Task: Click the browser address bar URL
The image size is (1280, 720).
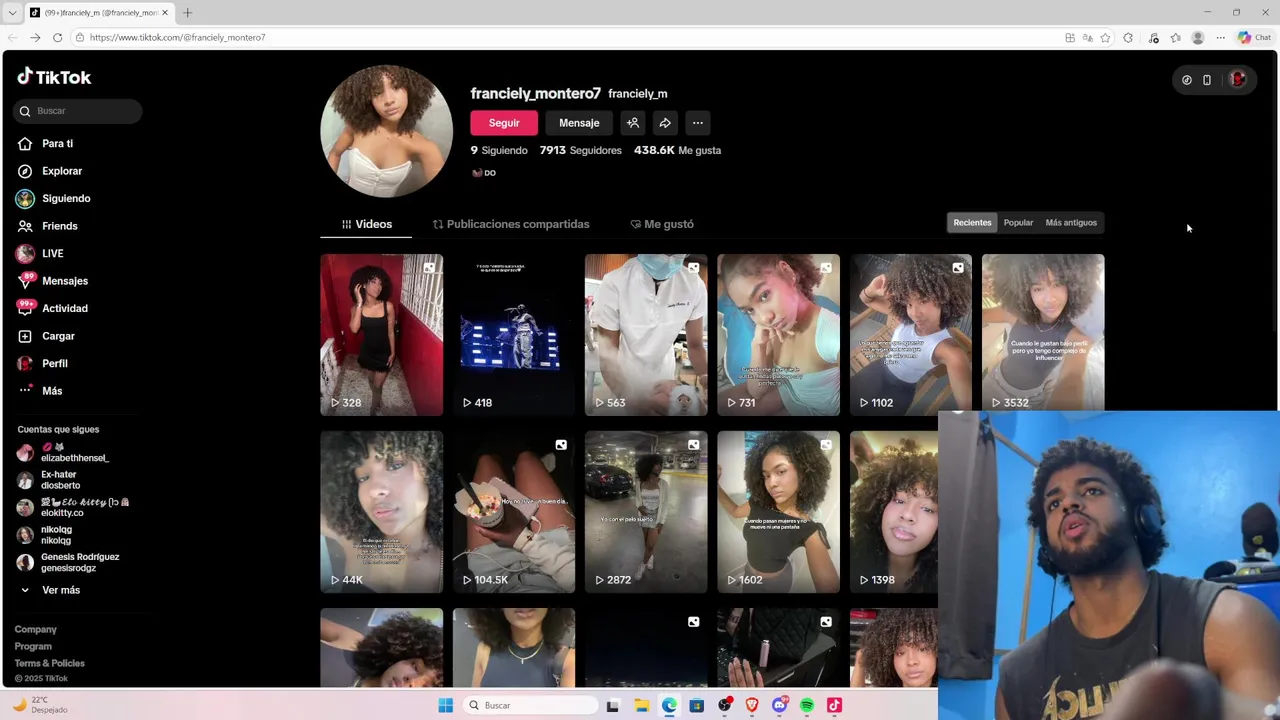Action: pyautogui.click(x=177, y=38)
